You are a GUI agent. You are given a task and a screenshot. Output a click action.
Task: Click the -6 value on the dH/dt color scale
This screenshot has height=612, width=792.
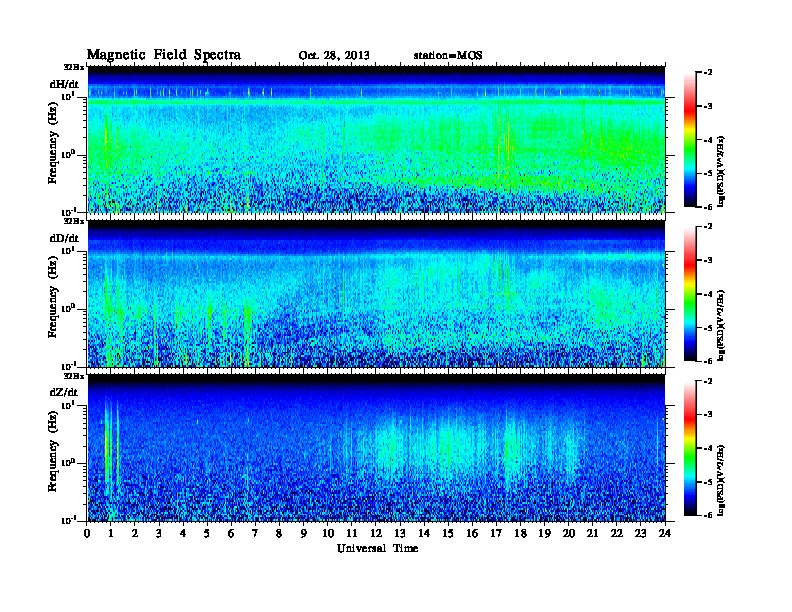[708, 207]
